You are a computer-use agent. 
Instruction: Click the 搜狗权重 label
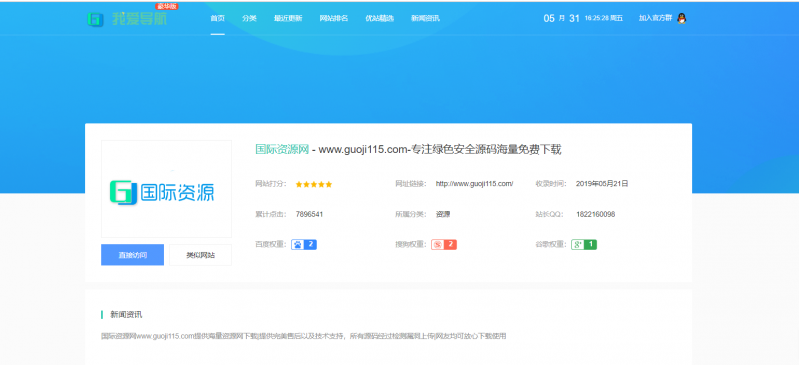tap(411, 245)
